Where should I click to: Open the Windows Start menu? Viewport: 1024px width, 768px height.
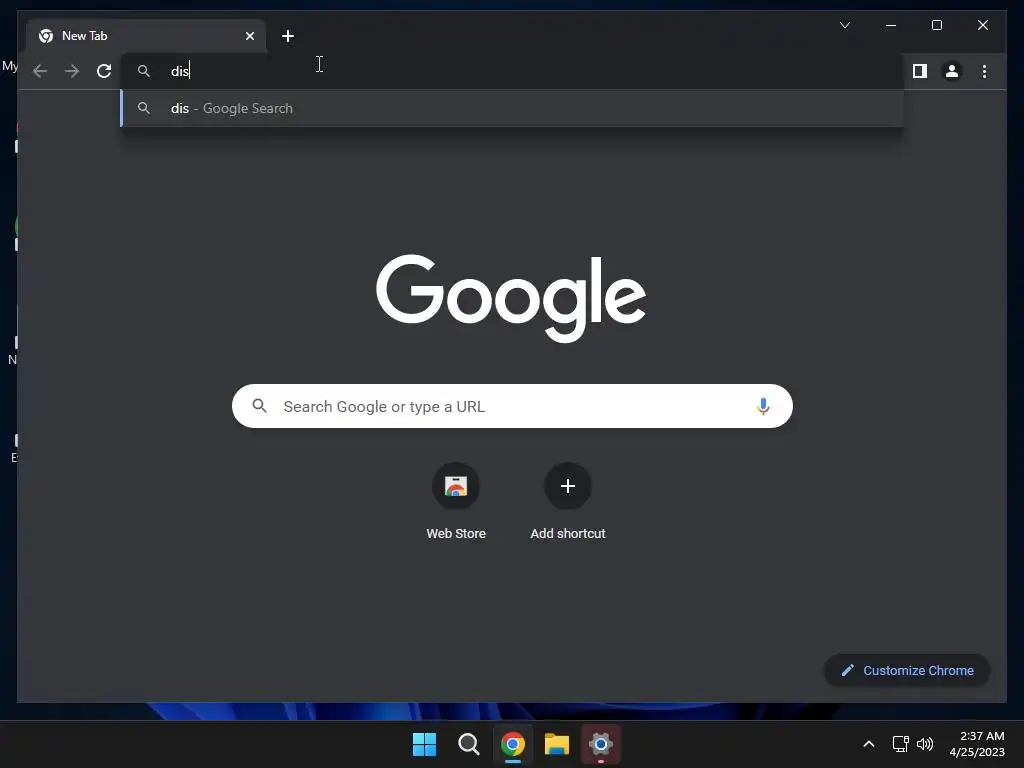pyautogui.click(x=424, y=744)
